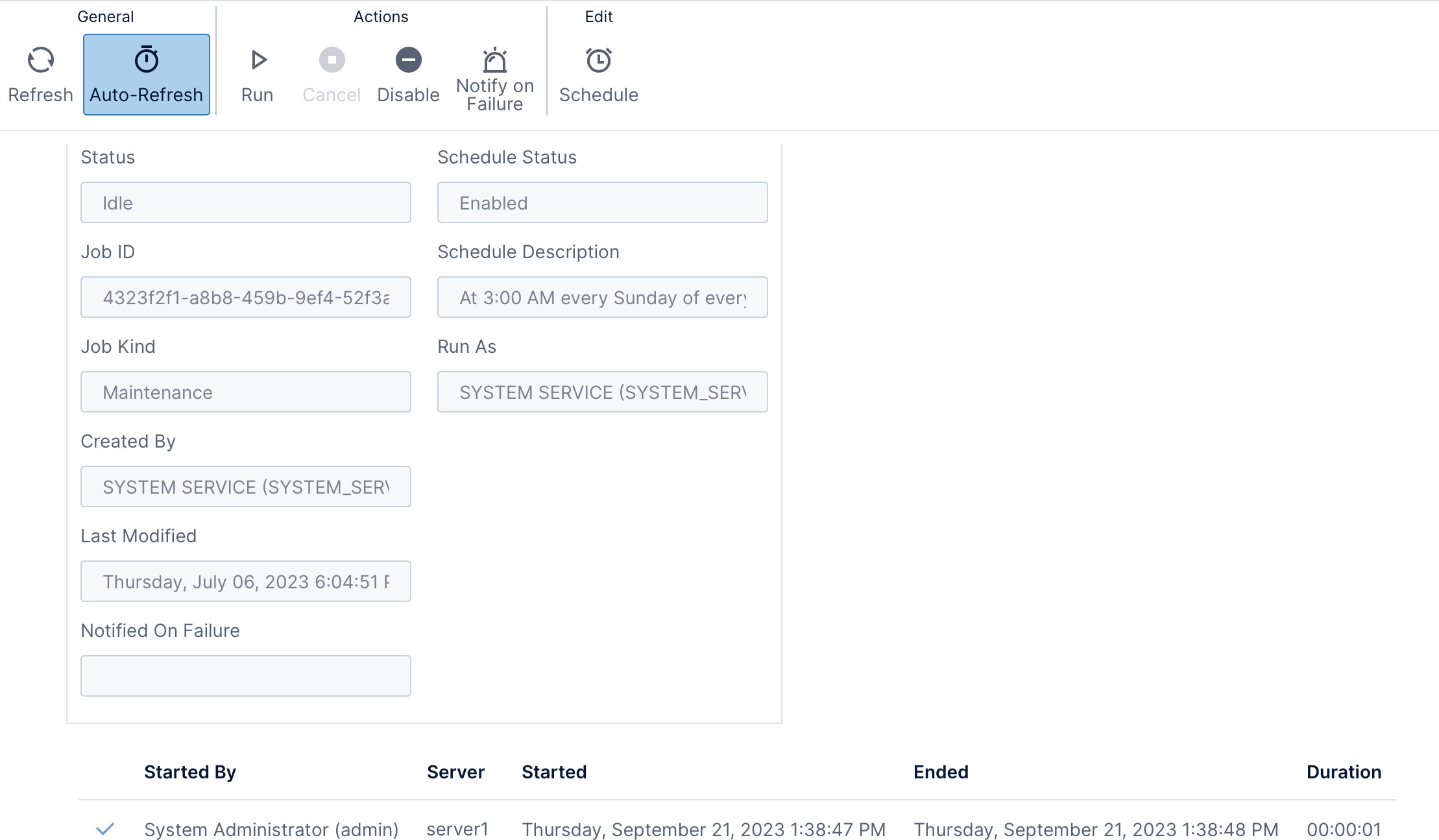Click the Refresh circular arrows icon
The image size is (1439, 840).
pyautogui.click(x=40, y=59)
